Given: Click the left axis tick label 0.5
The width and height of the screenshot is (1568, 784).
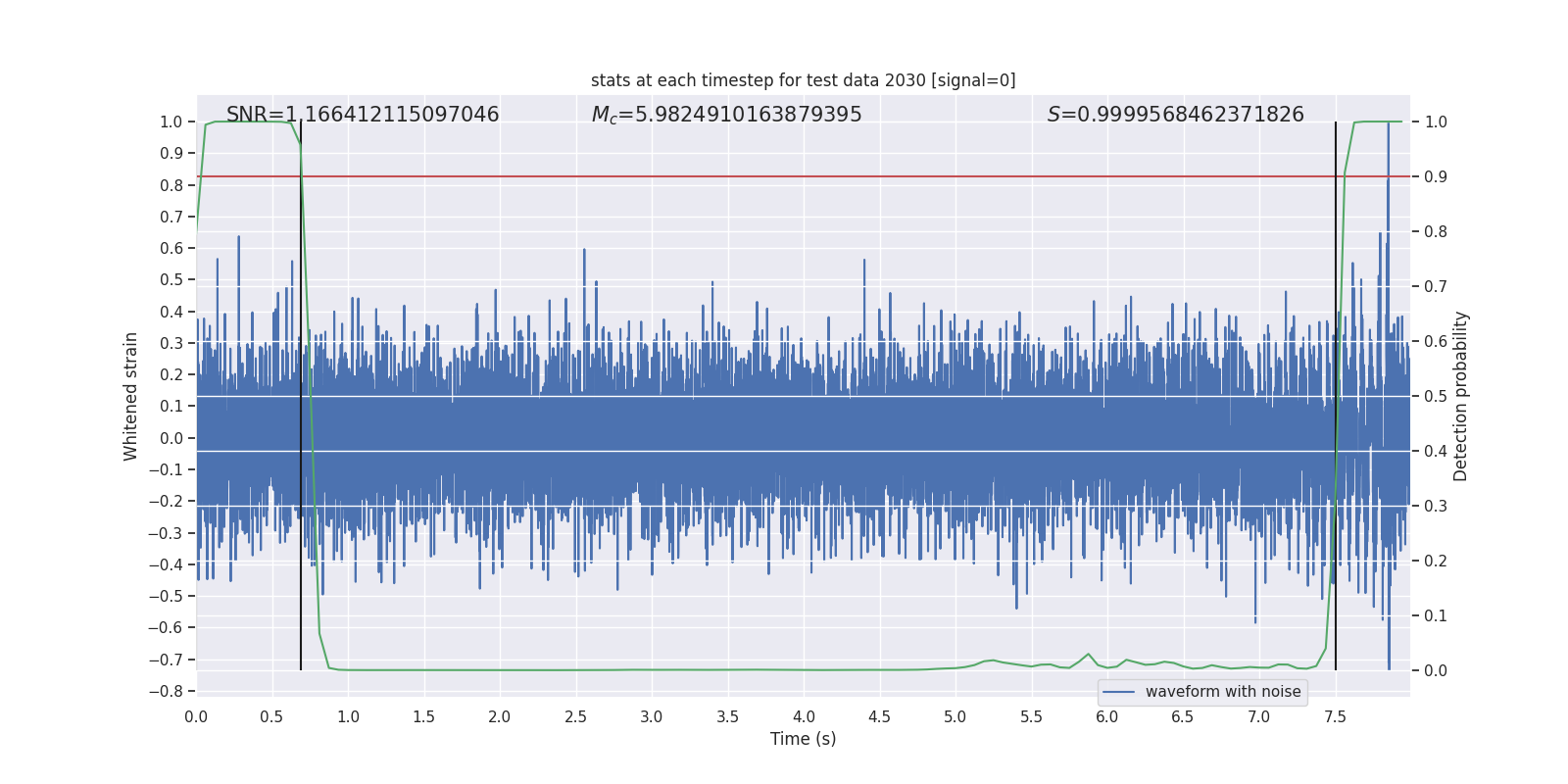Looking at the screenshot, I should (171, 280).
